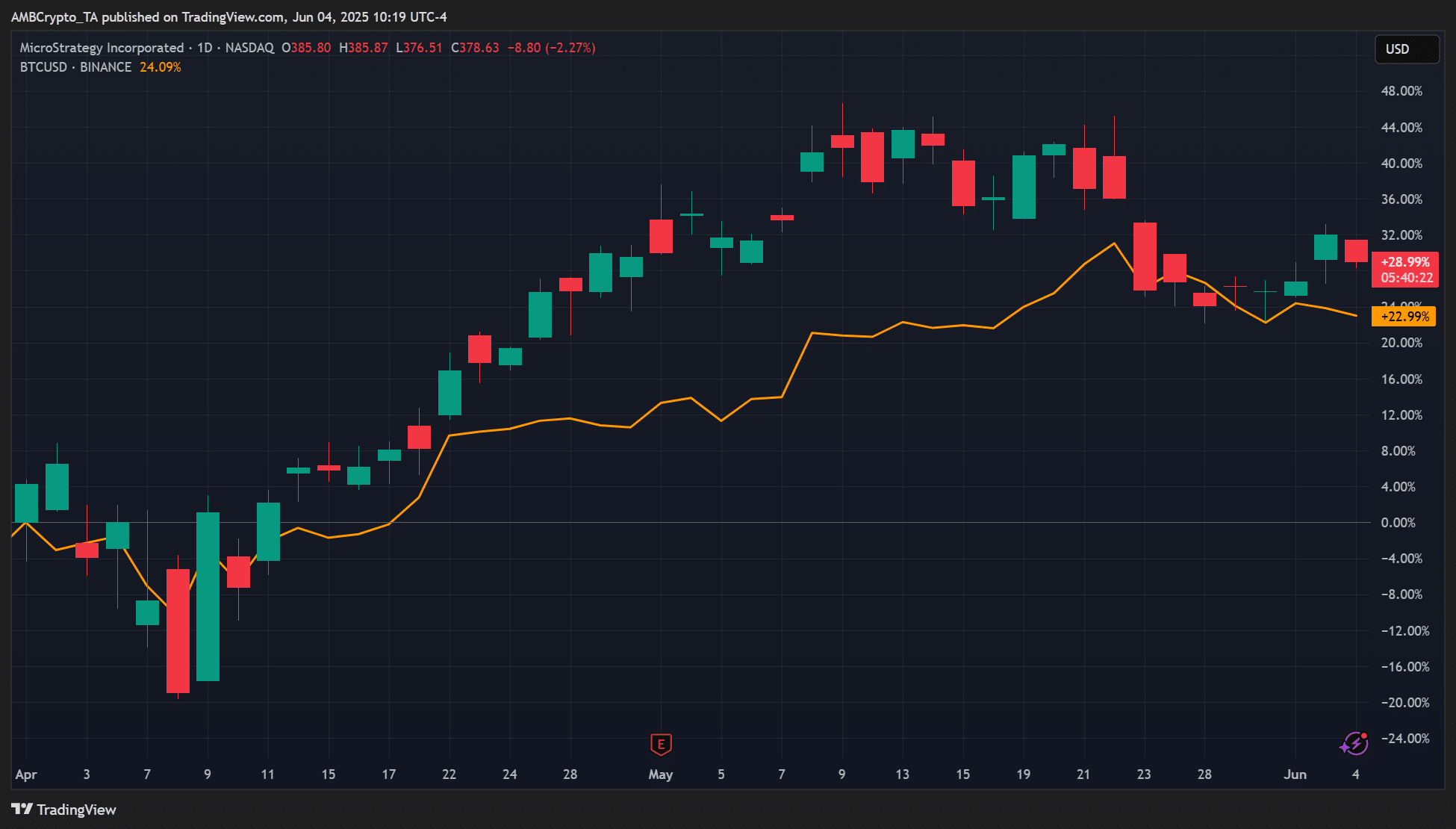This screenshot has height=829, width=1456.
Task: Click the 'Apr' date axis label
Action: pos(26,774)
